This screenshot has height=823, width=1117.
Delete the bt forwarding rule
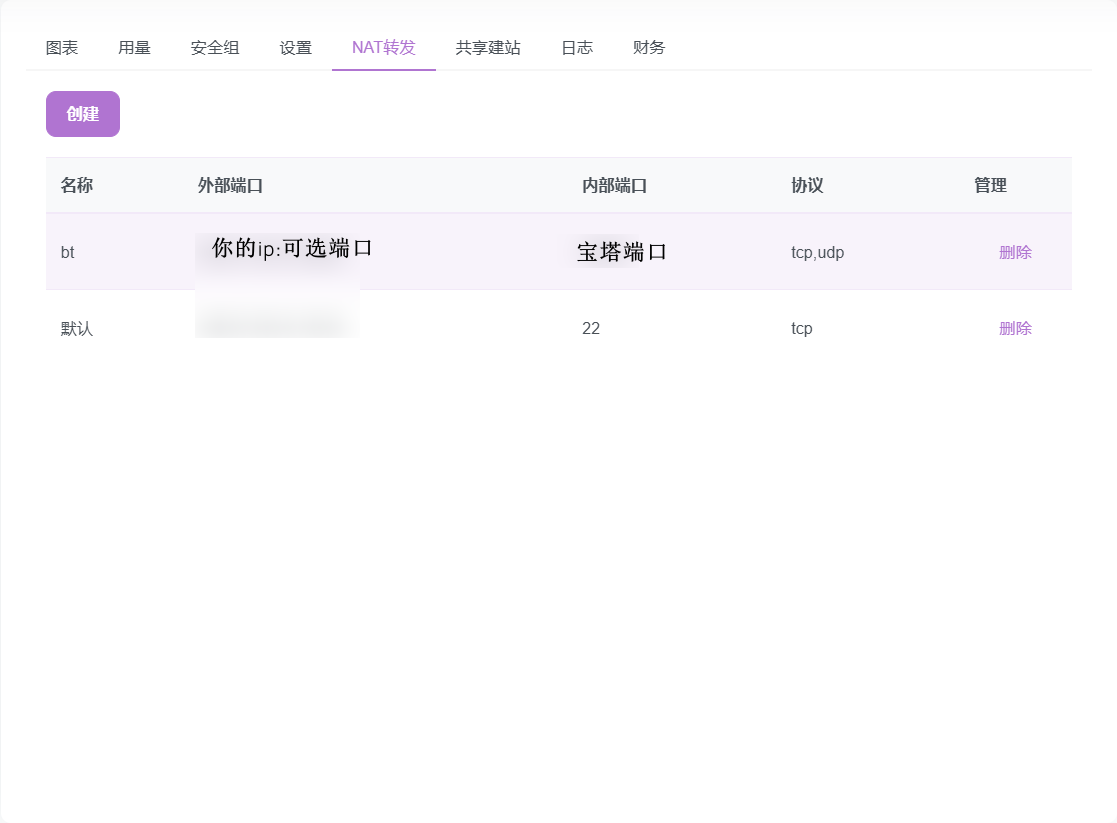[1015, 252]
